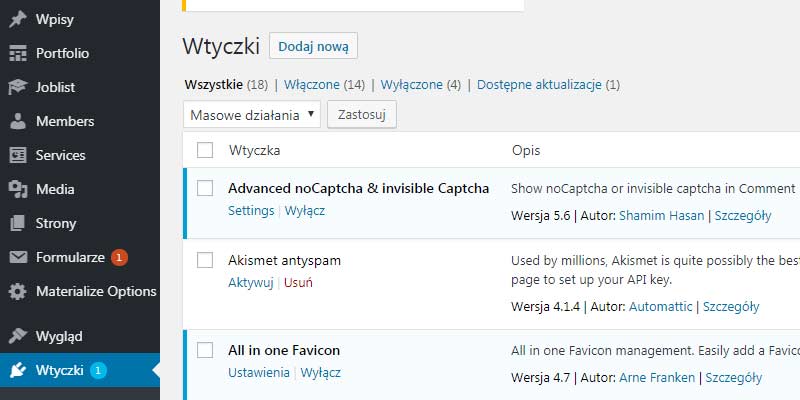Click the Strony pages icon
This screenshot has width=800, height=400.
pos(18,223)
